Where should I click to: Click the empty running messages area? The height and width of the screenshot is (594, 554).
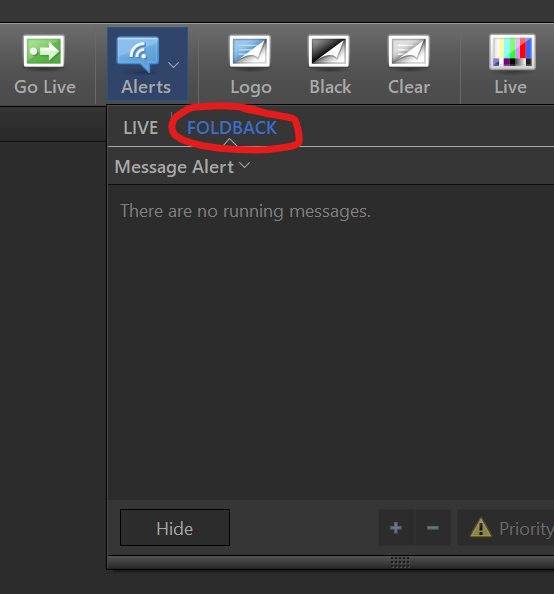point(331,342)
